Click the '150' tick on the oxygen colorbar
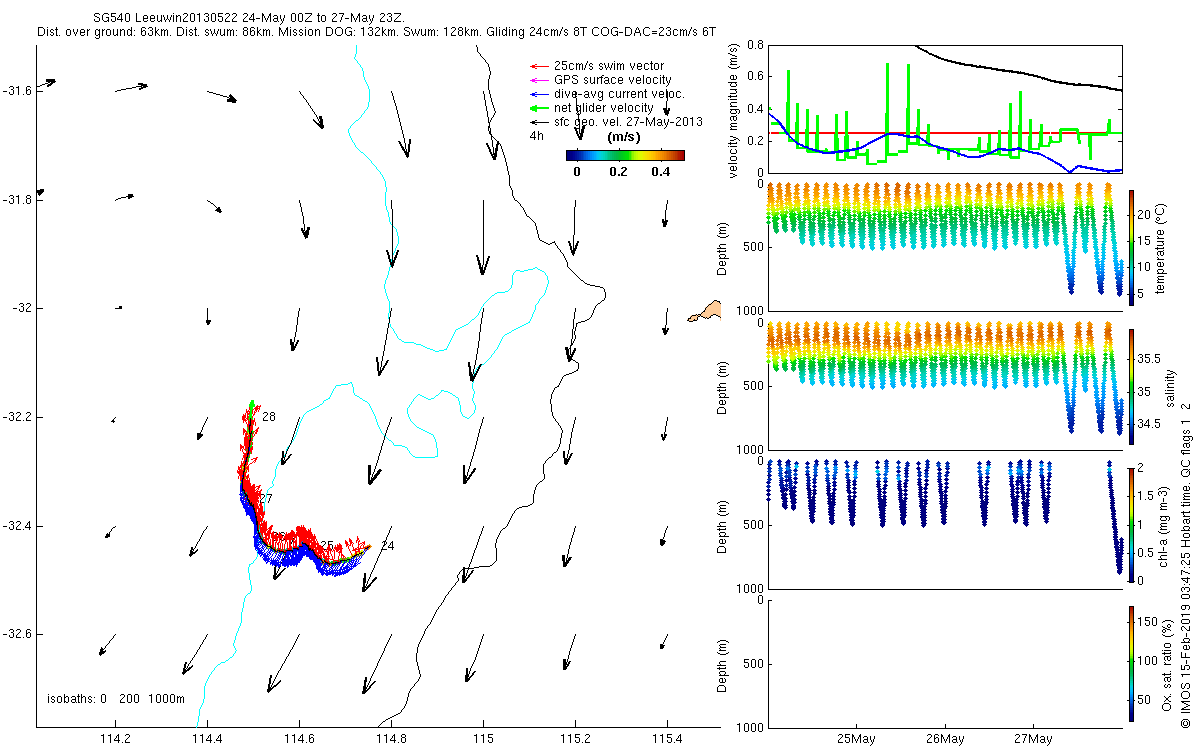1200x750 pixels. [x=1148, y=620]
